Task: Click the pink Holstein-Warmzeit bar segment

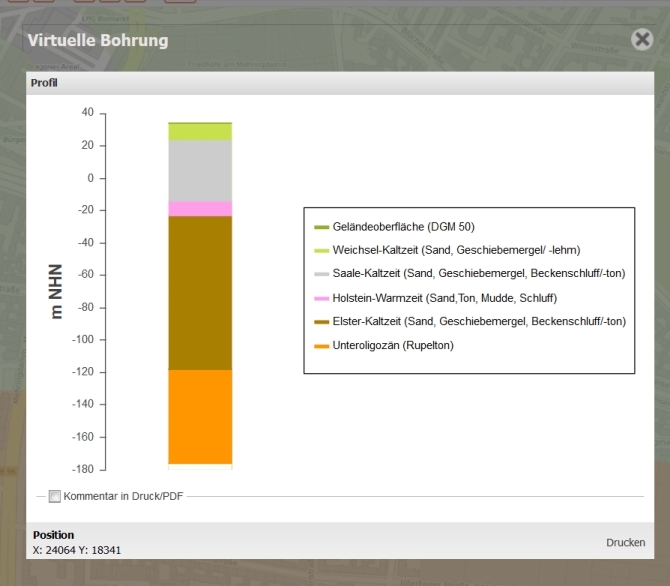Action: pos(200,209)
